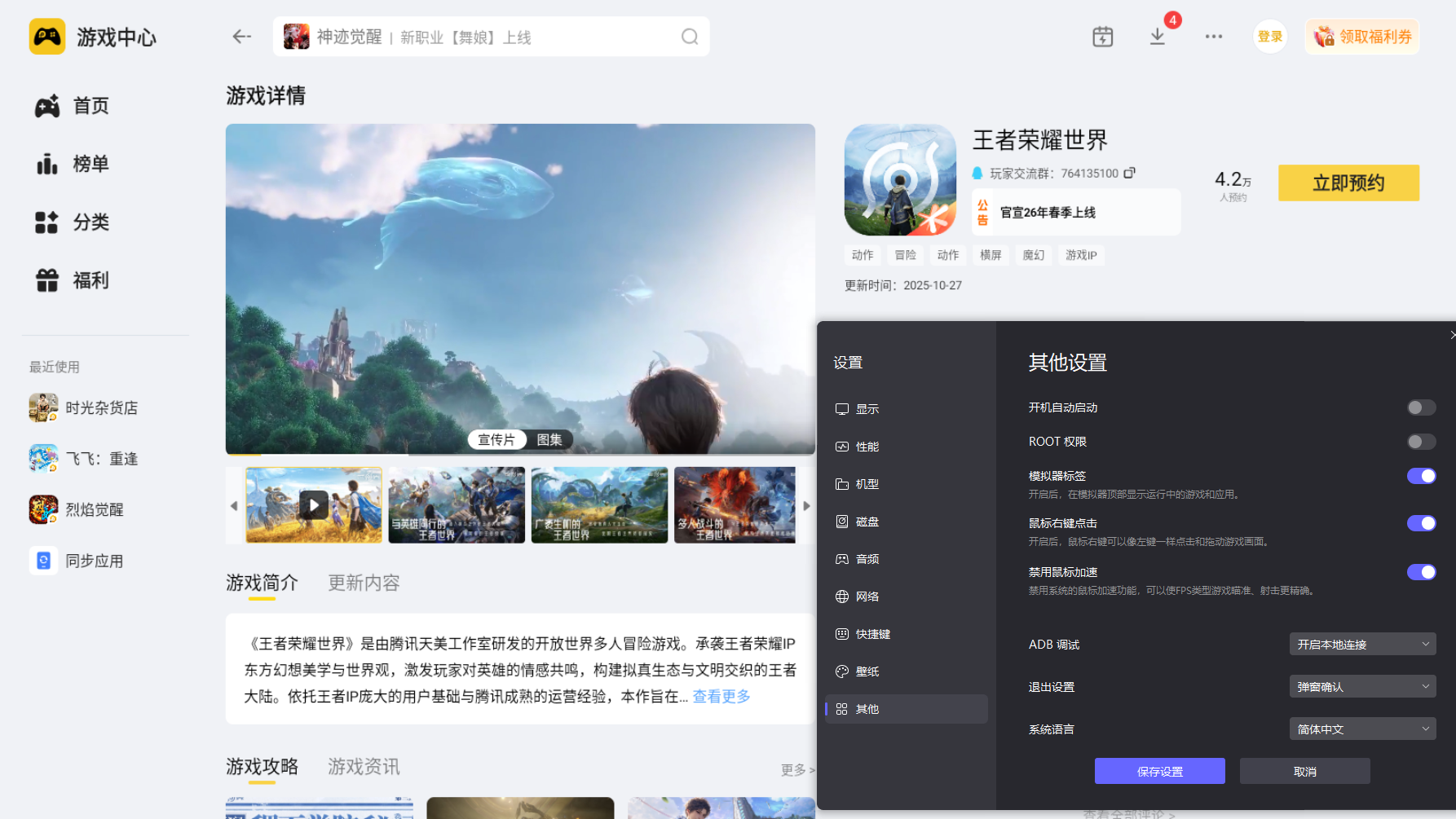Open the 系统语言 dropdown

tap(1361, 729)
